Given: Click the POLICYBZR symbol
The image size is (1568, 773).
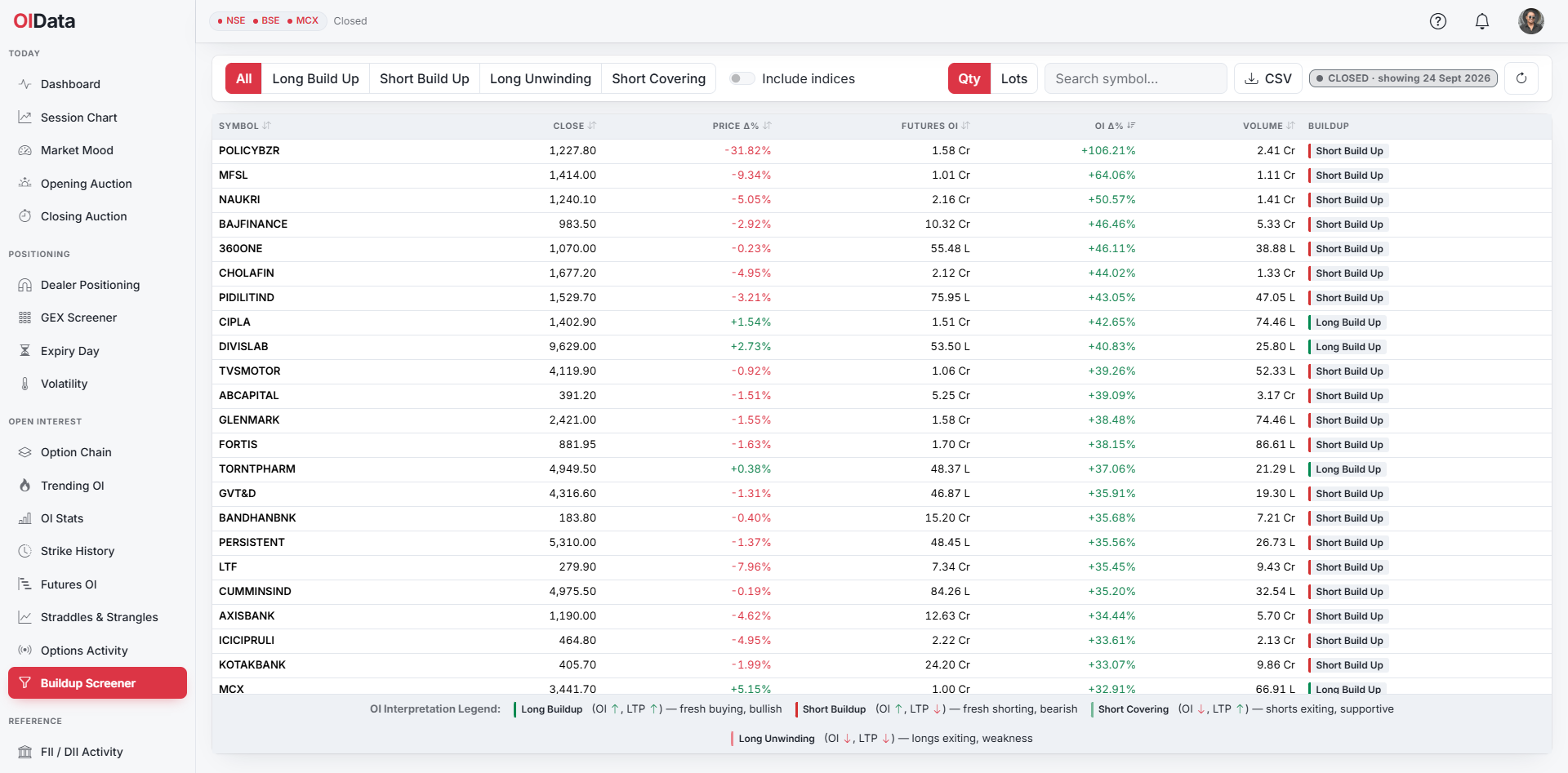Looking at the screenshot, I should click(x=249, y=151).
